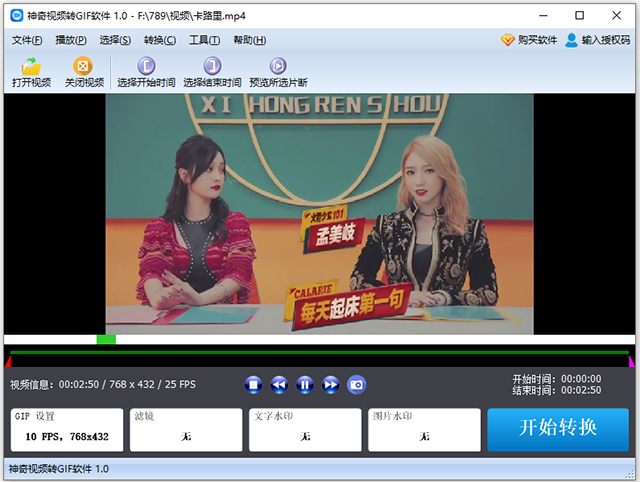The image size is (640, 482).
Task: Click 输入授权码 to enter license code
Action: pyautogui.click(x=598, y=40)
